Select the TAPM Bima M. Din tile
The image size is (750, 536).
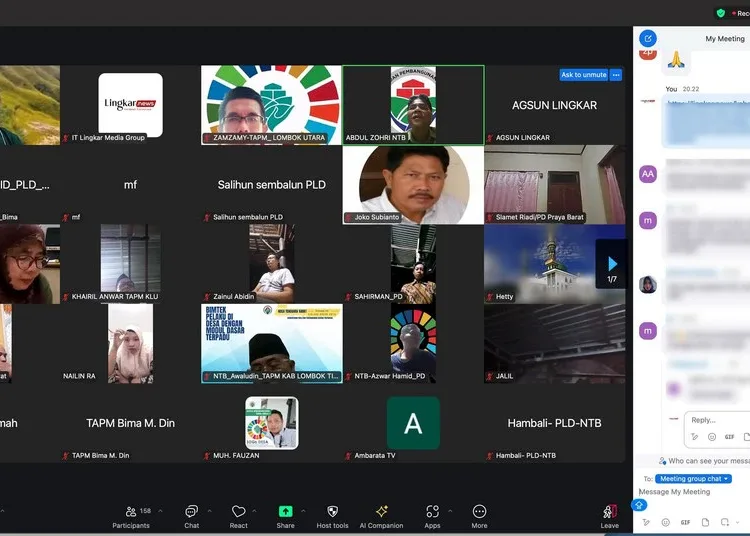click(130, 423)
